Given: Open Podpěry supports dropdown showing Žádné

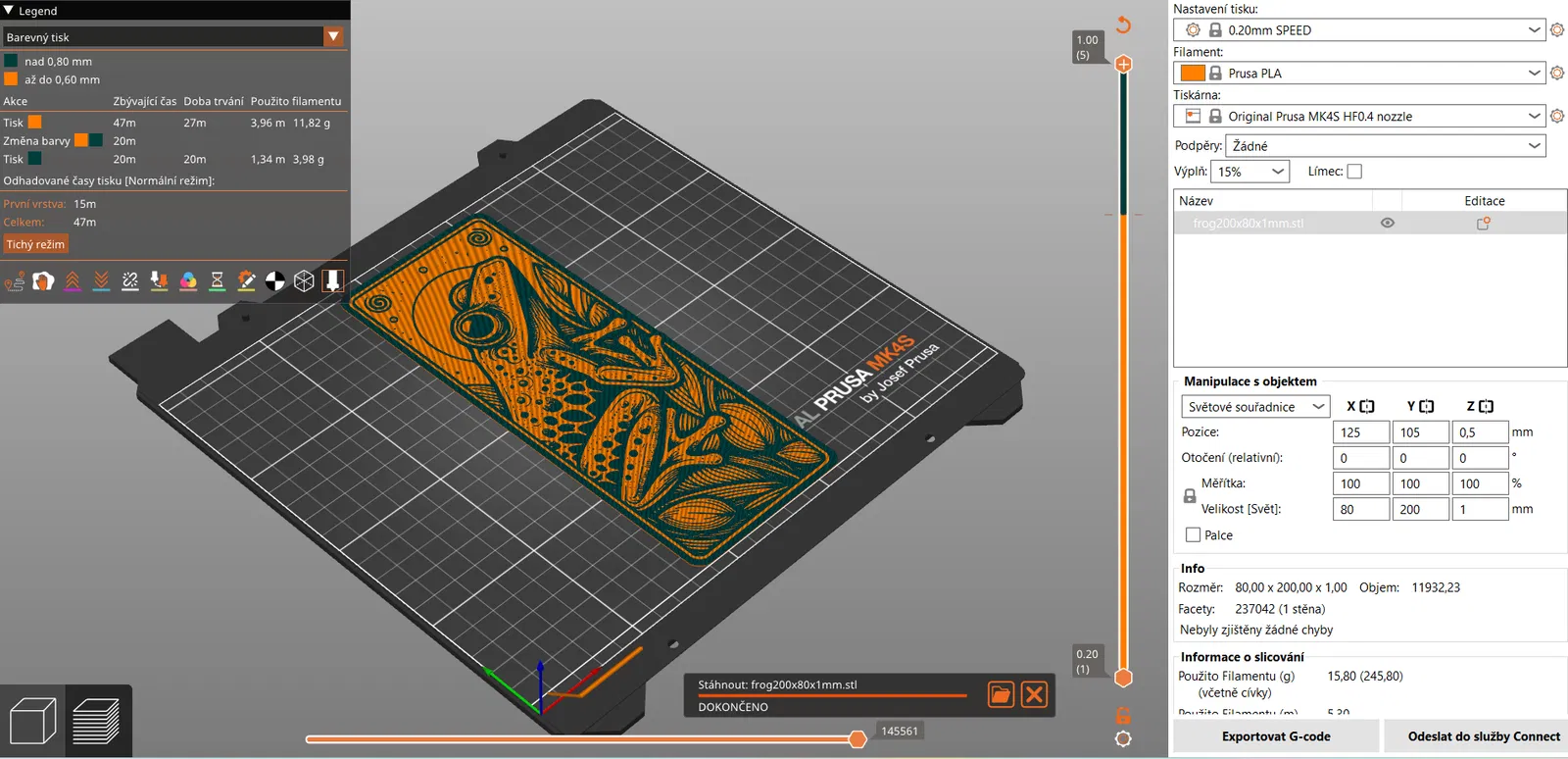Looking at the screenshot, I should point(1386,145).
